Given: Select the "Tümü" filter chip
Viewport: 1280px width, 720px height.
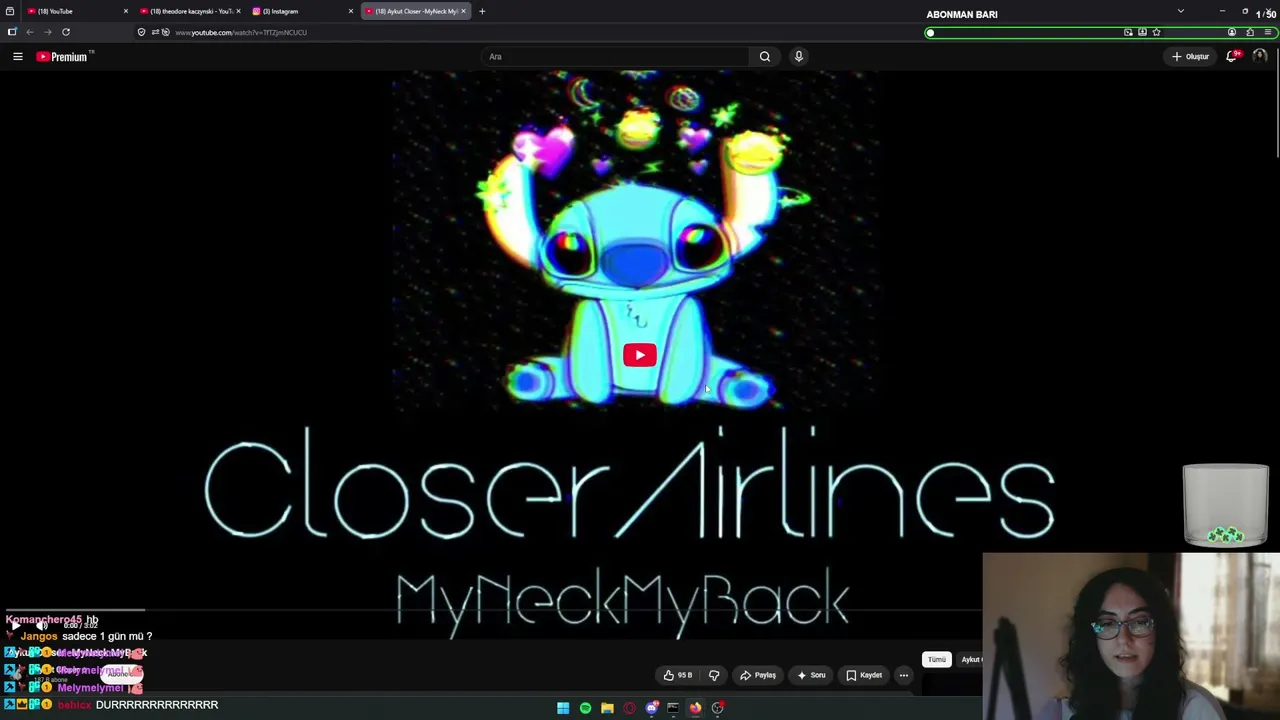Looking at the screenshot, I should click(x=936, y=660).
